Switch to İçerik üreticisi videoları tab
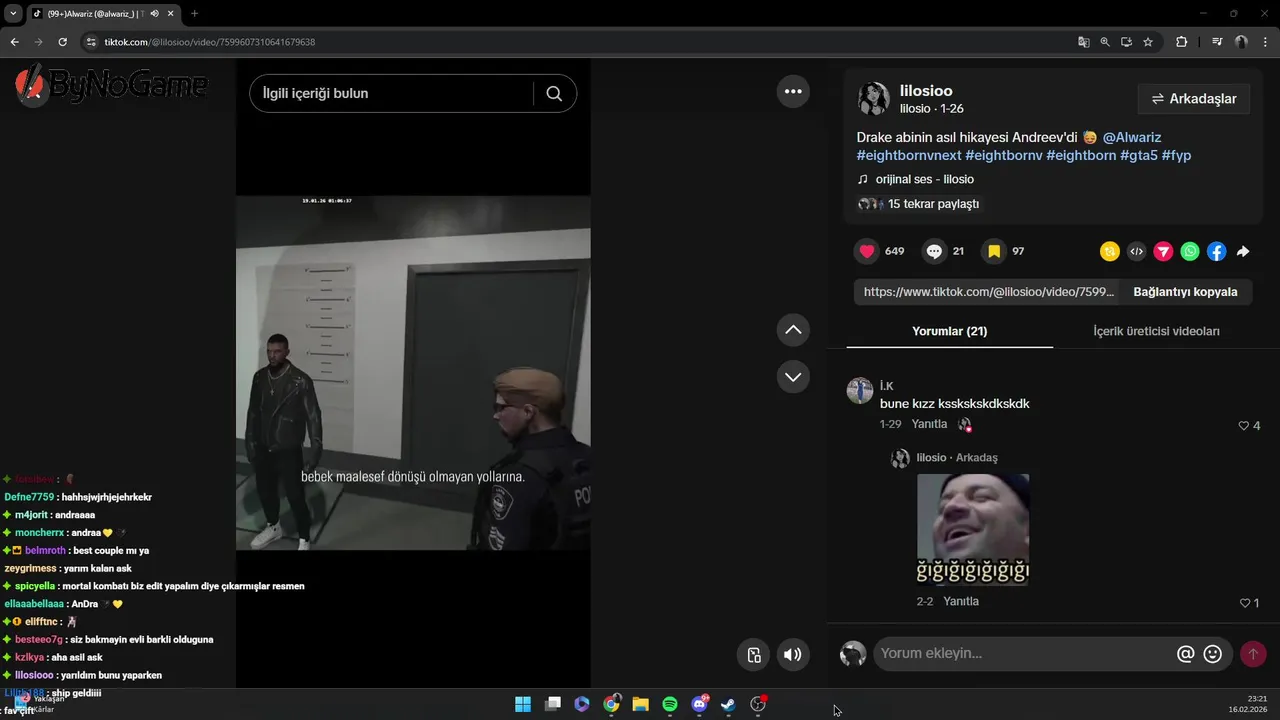The width and height of the screenshot is (1280, 720). [1156, 331]
